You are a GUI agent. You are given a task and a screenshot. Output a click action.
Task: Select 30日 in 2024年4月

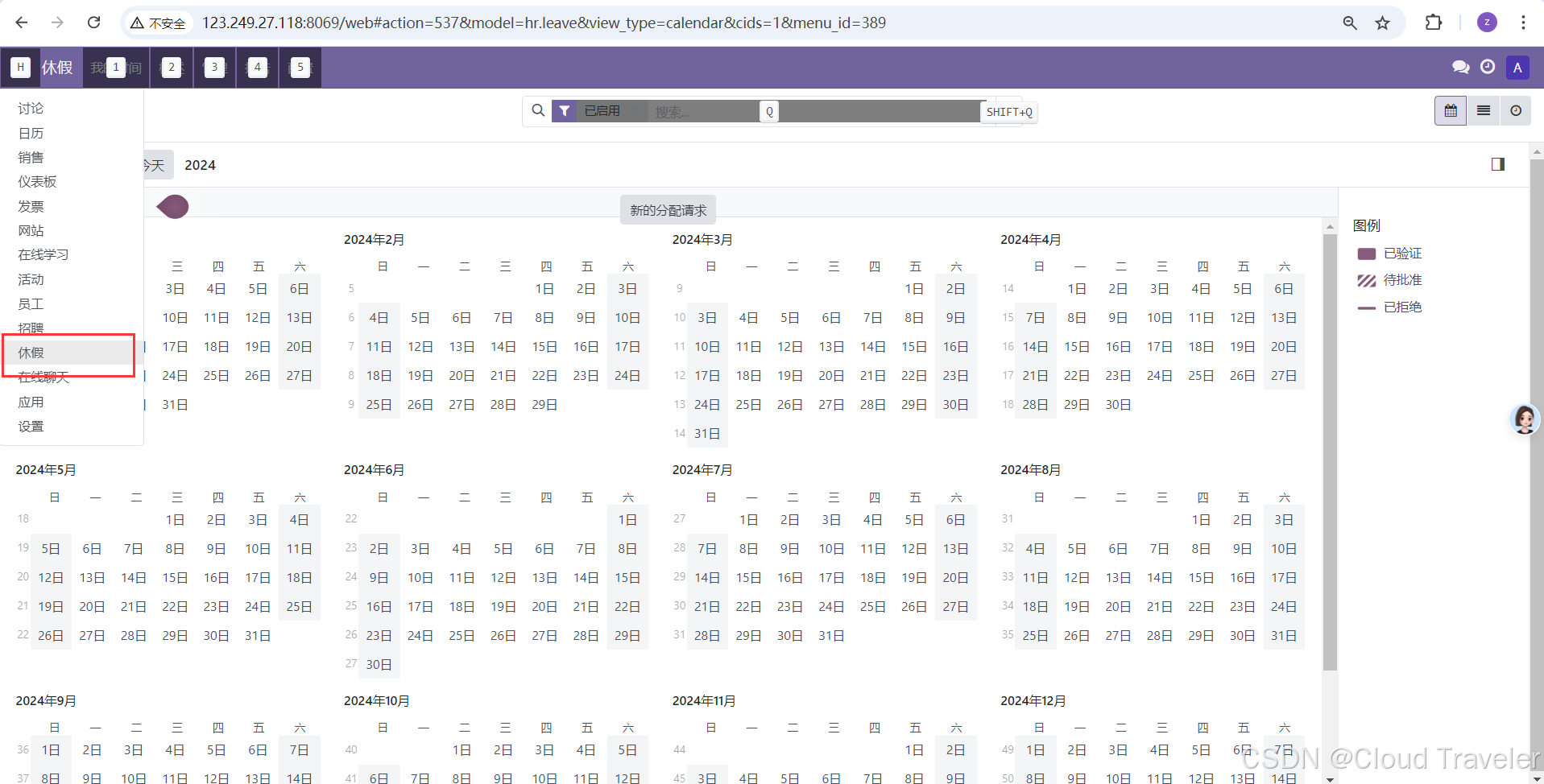(1118, 405)
